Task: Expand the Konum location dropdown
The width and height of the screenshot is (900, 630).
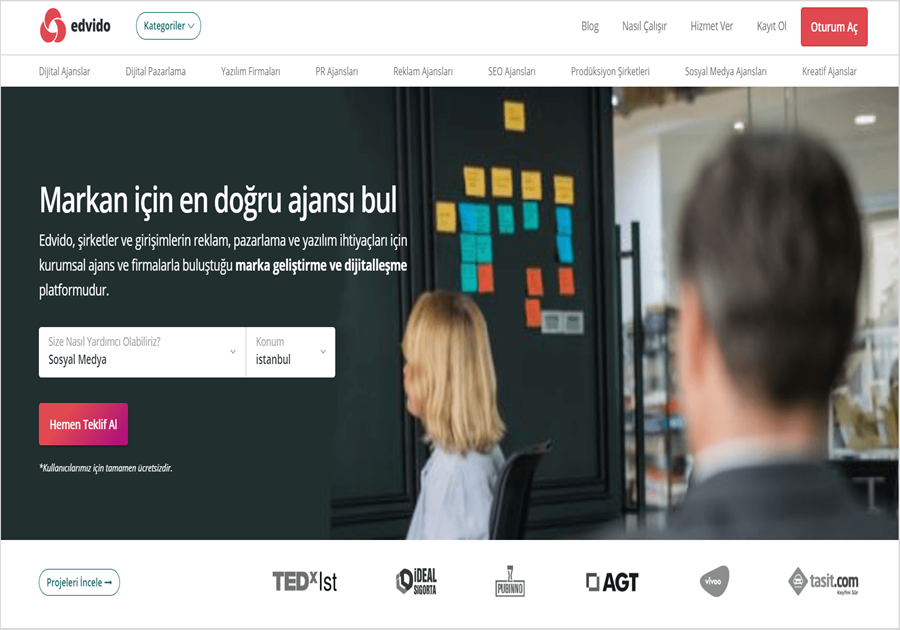Action: 290,352
